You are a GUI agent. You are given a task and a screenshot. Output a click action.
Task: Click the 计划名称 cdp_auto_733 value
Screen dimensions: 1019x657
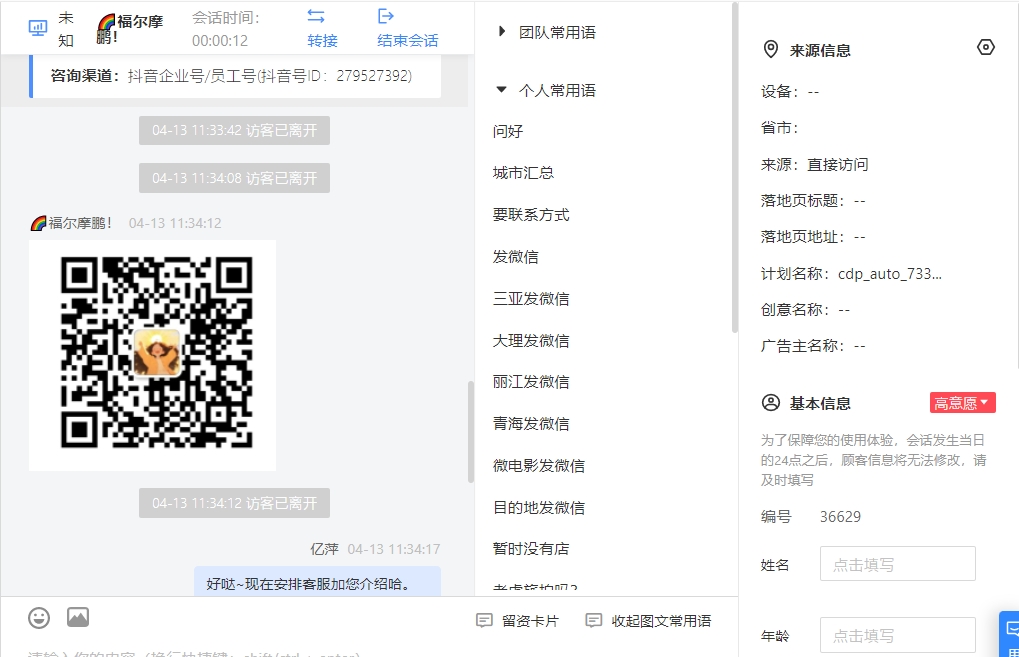pos(890,274)
